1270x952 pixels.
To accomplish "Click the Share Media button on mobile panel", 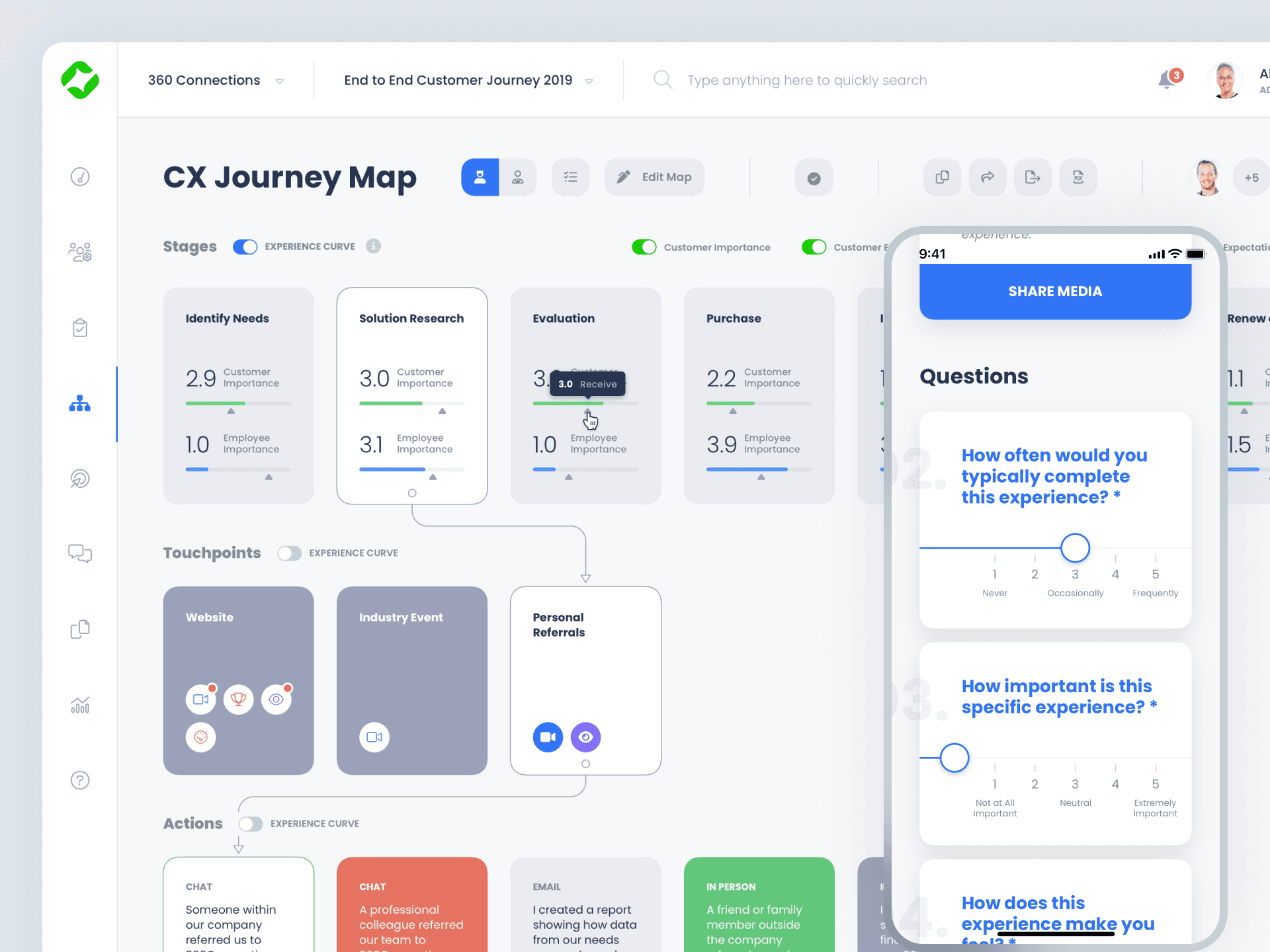I will point(1055,291).
